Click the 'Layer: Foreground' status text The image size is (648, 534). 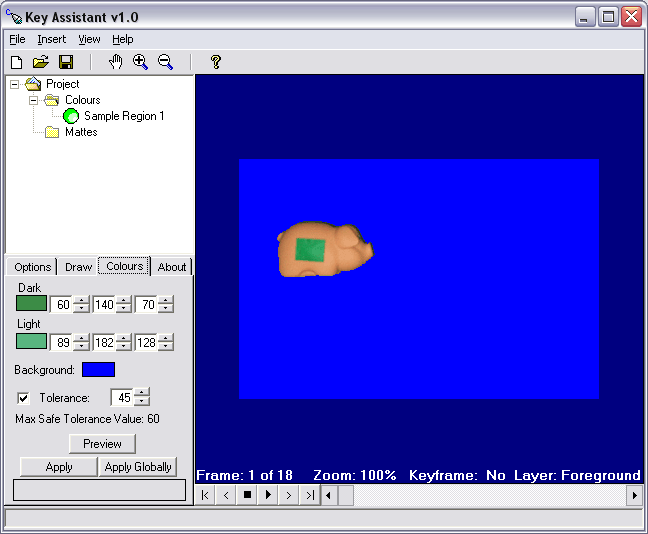[577, 475]
